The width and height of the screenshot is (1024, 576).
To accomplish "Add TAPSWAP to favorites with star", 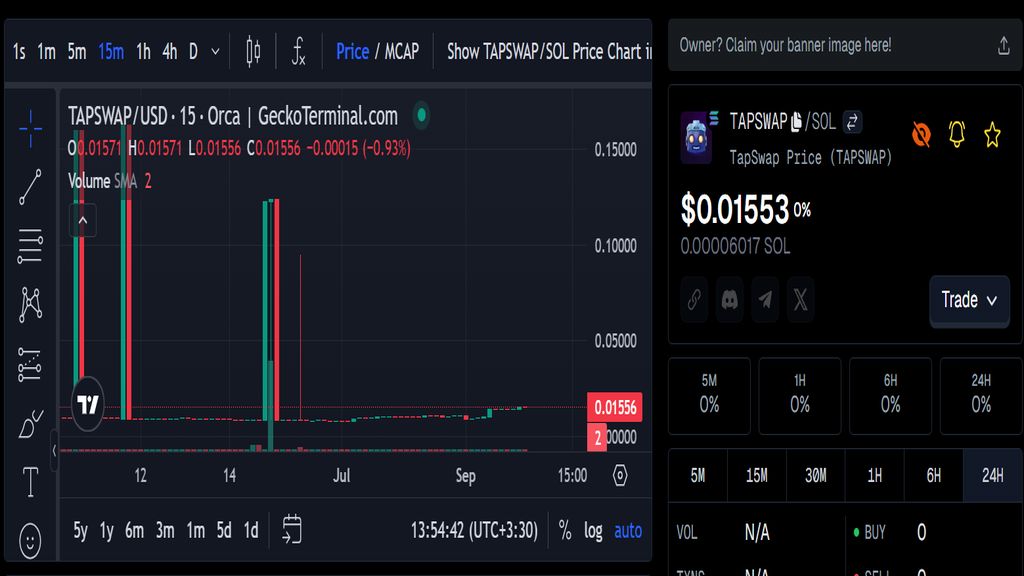I will coord(992,135).
